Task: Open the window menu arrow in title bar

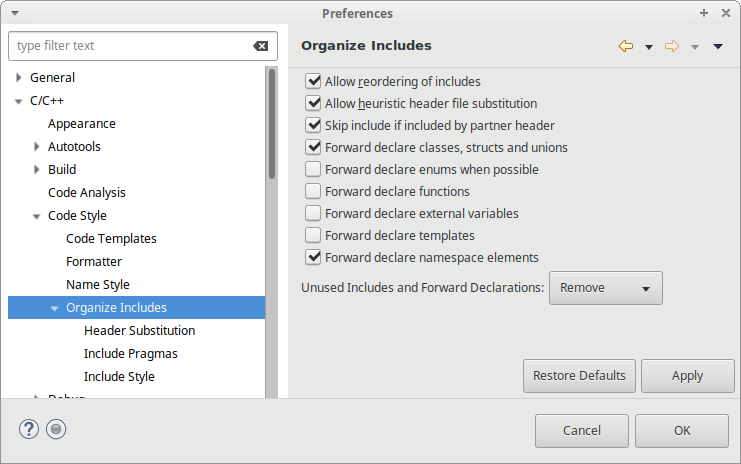Action: (13, 13)
